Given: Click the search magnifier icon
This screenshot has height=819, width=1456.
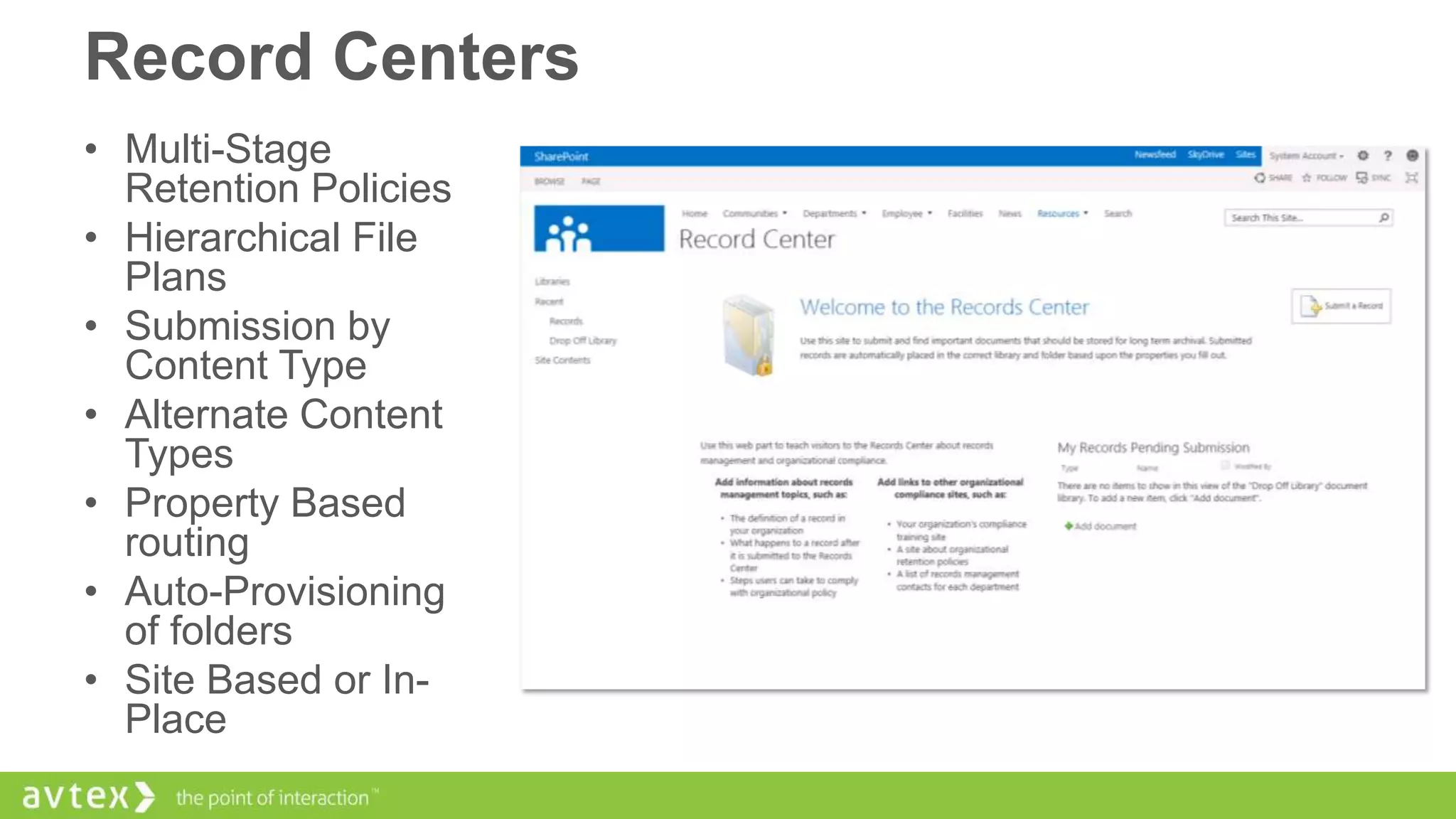Looking at the screenshot, I should pyautogui.click(x=1383, y=218).
